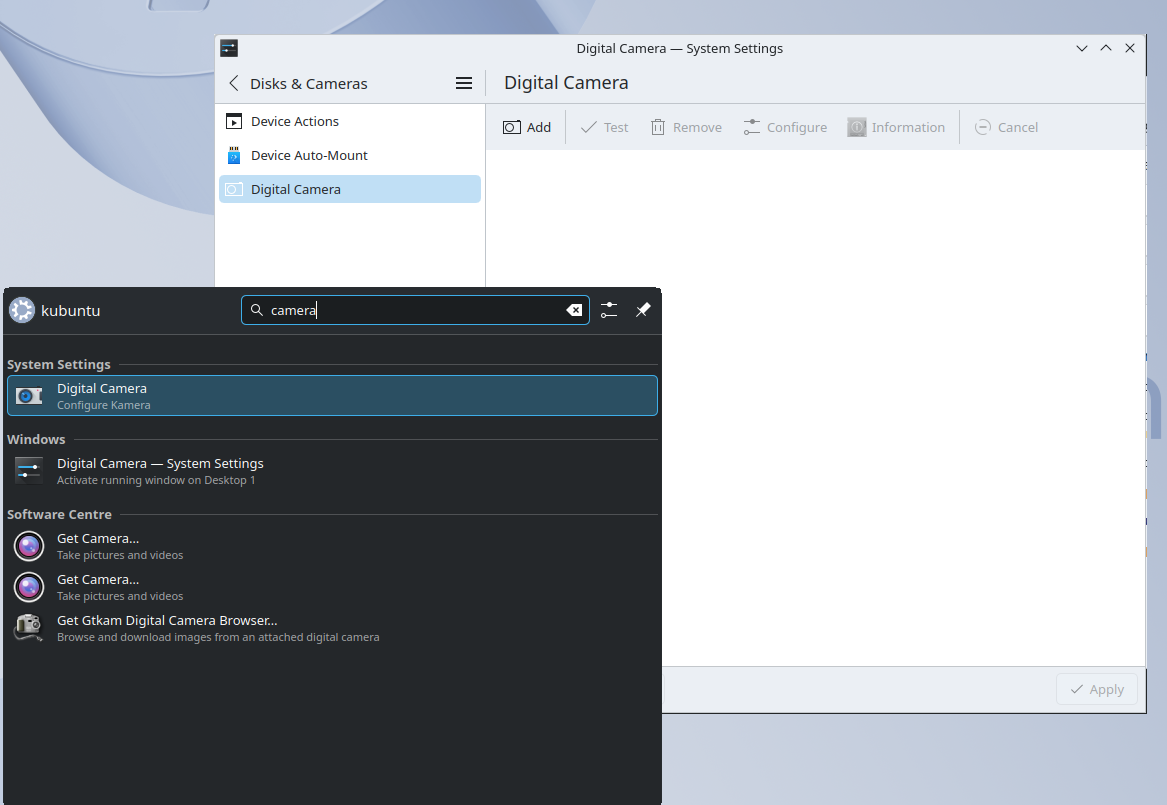Click the first Get Camera... result
The width and height of the screenshot is (1167, 805).
[332, 546]
